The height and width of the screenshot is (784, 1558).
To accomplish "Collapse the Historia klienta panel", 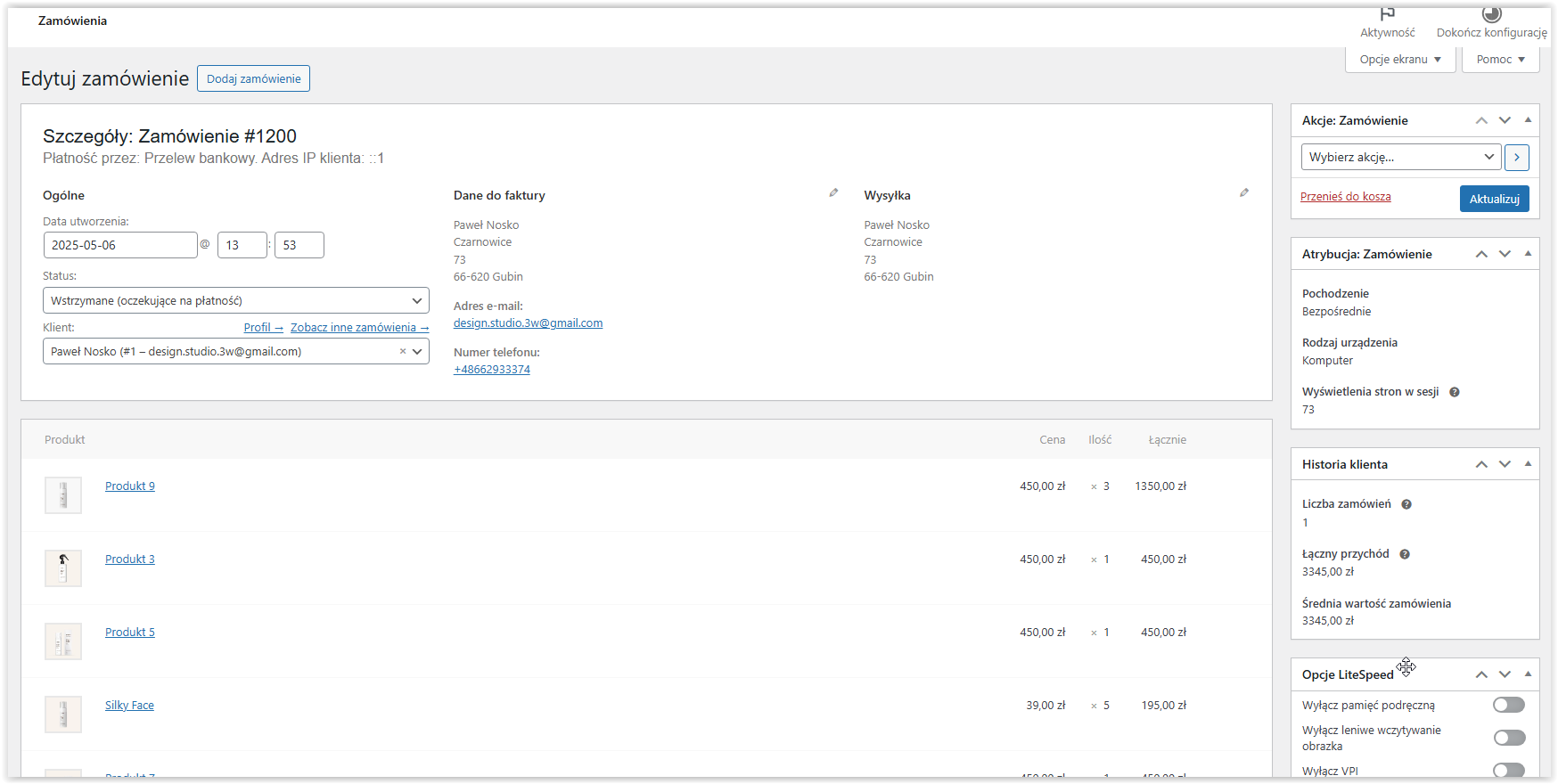I will click(x=1528, y=464).
